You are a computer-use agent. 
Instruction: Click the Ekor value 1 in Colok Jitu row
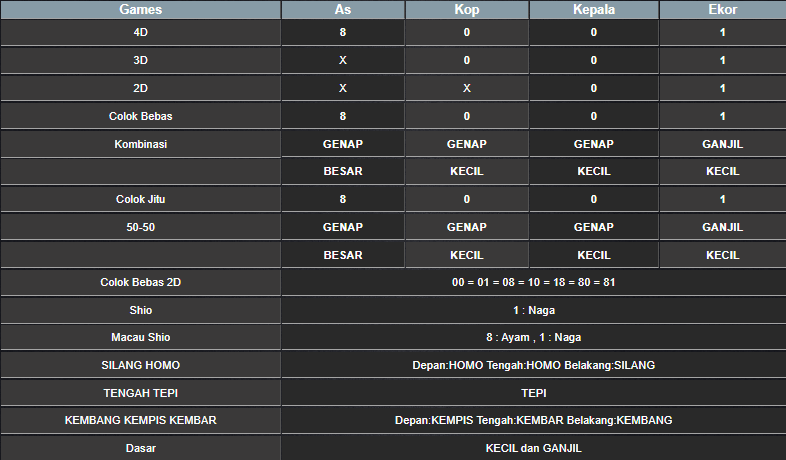click(x=722, y=199)
